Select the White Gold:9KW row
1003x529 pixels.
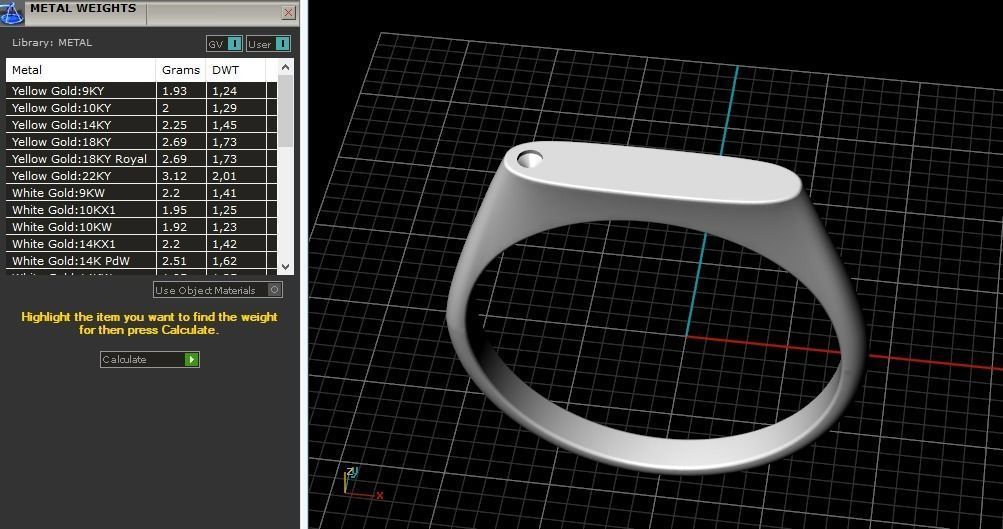(x=142, y=193)
